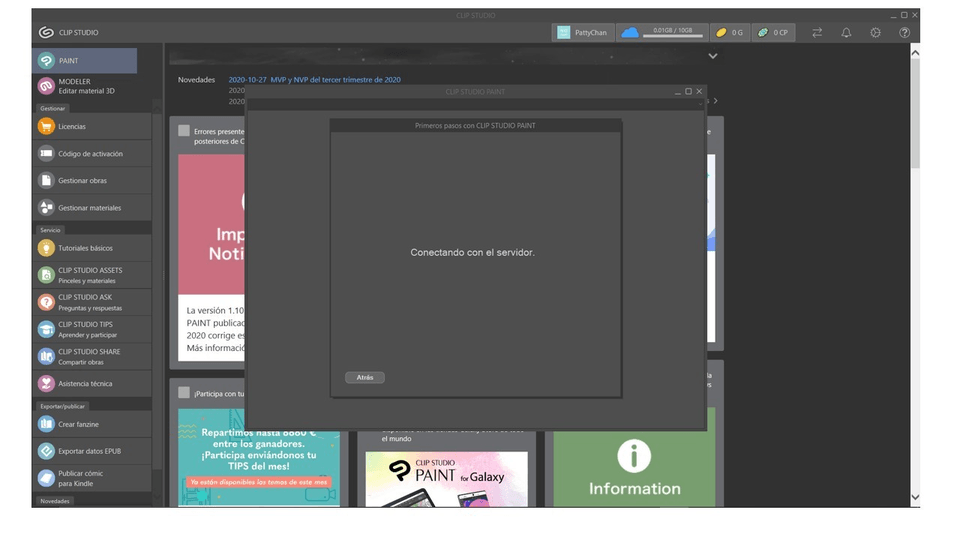Screen dimensions: 960x540
Task: Click the help question mark icon
Action: point(904,33)
